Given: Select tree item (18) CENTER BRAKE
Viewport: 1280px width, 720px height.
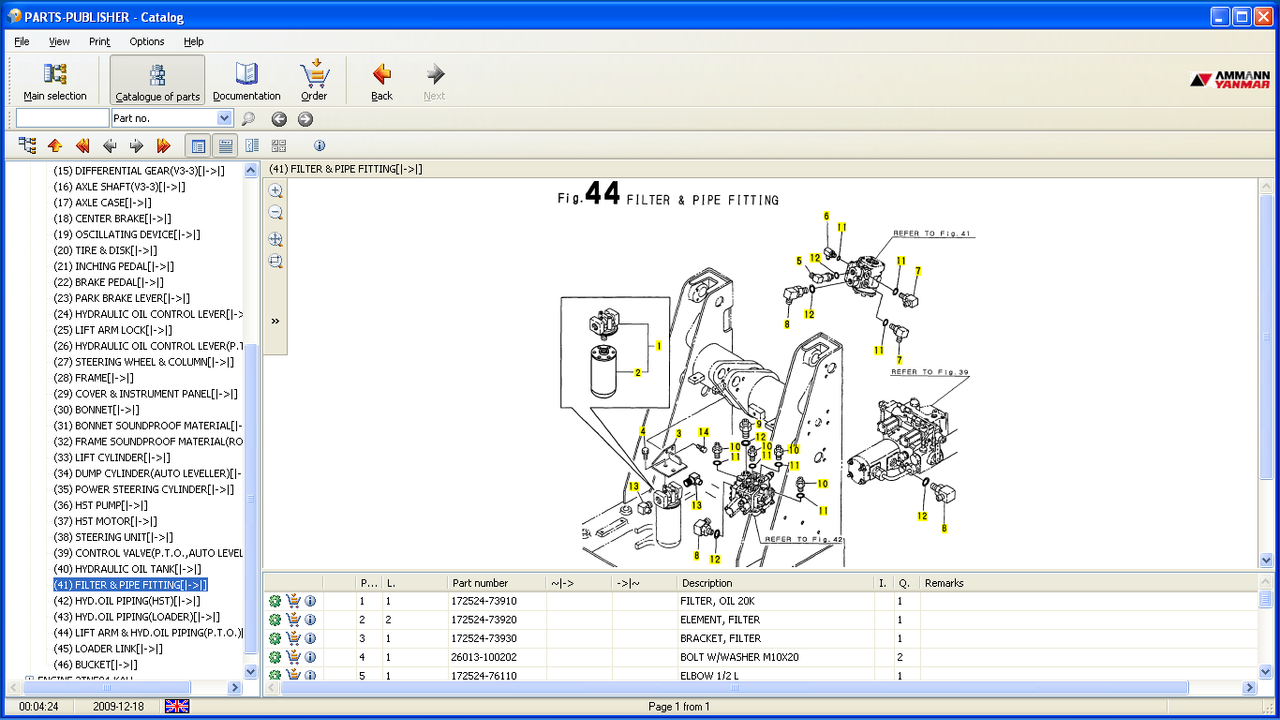Looking at the screenshot, I should point(112,219).
